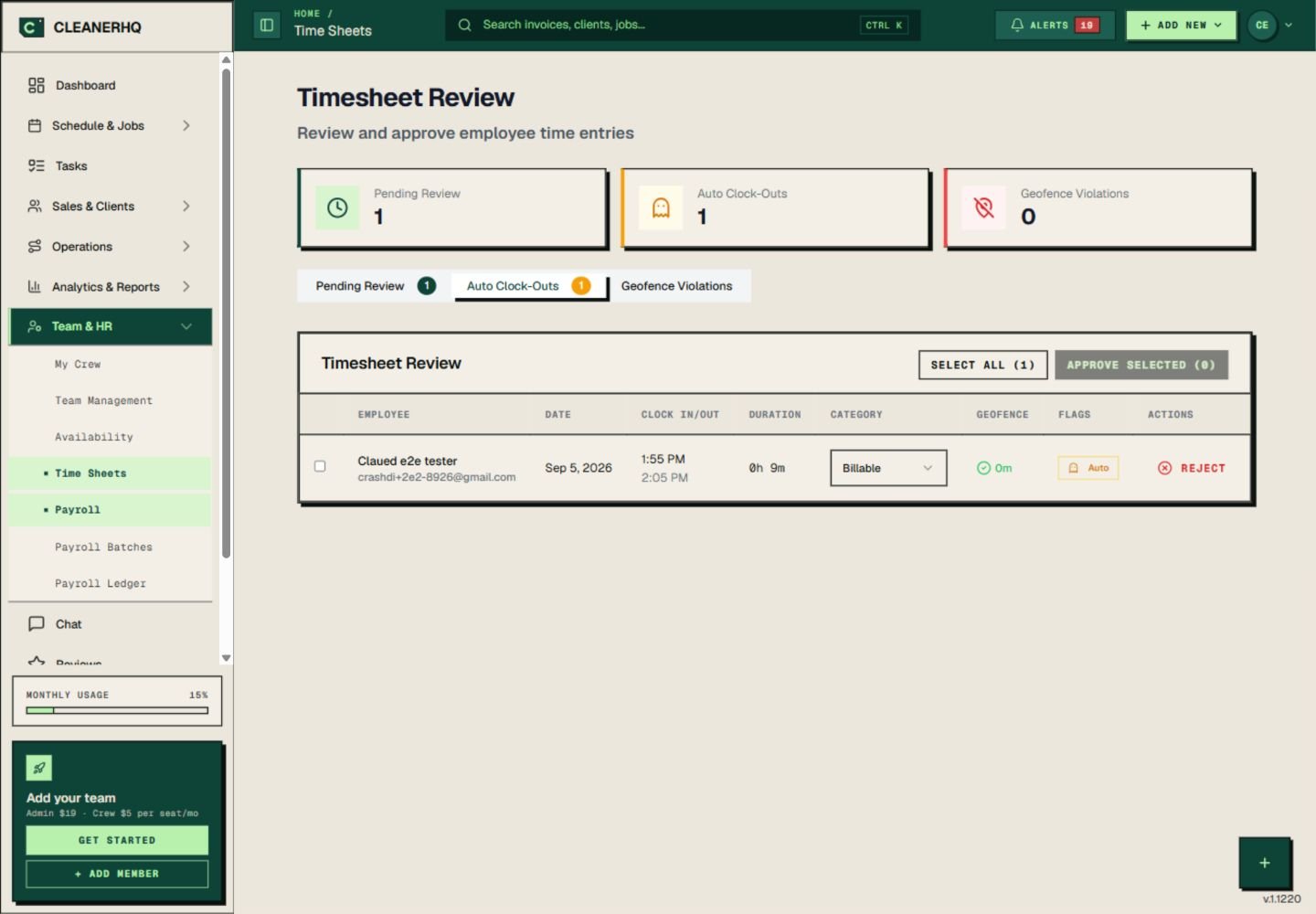Click the Schedule & Jobs calendar icon
The width and height of the screenshot is (1316, 914).
click(35, 125)
